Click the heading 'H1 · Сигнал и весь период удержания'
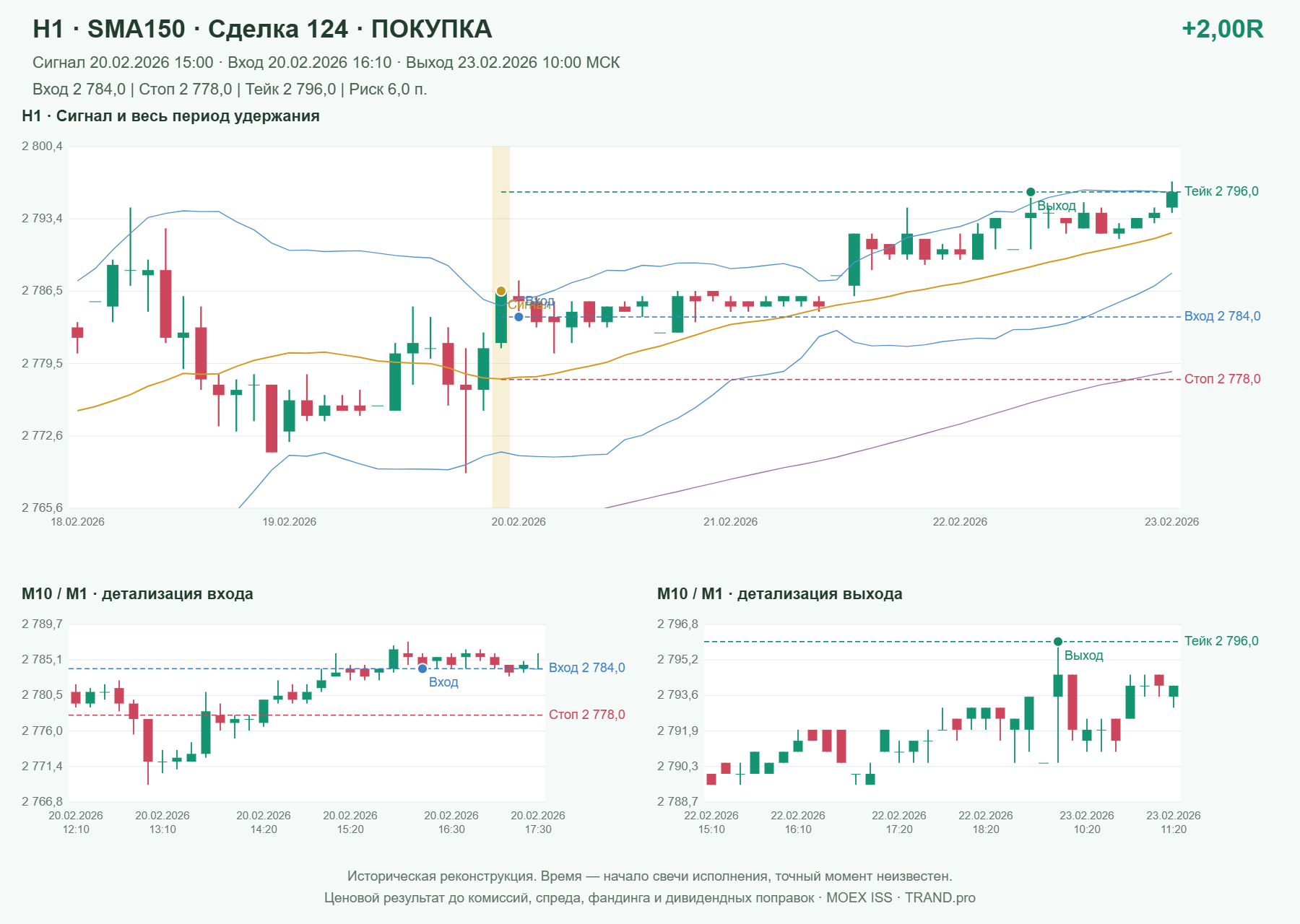This screenshot has height=924, width=1300. (x=170, y=116)
